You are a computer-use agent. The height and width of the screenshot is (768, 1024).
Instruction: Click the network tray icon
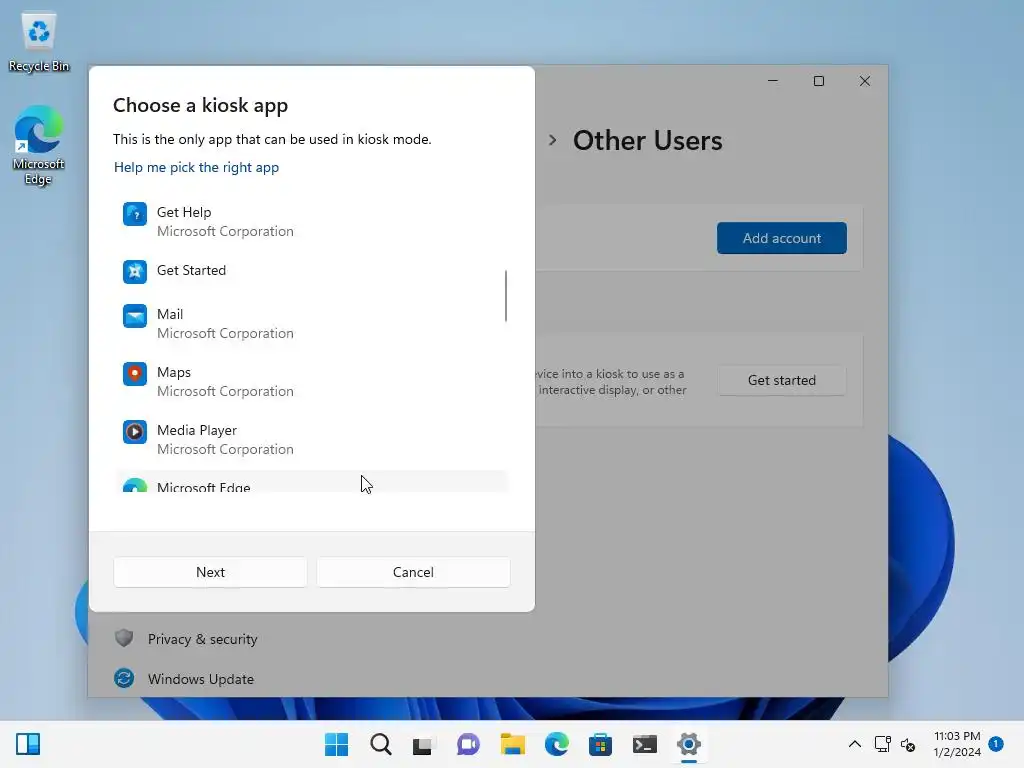tap(883, 744)
